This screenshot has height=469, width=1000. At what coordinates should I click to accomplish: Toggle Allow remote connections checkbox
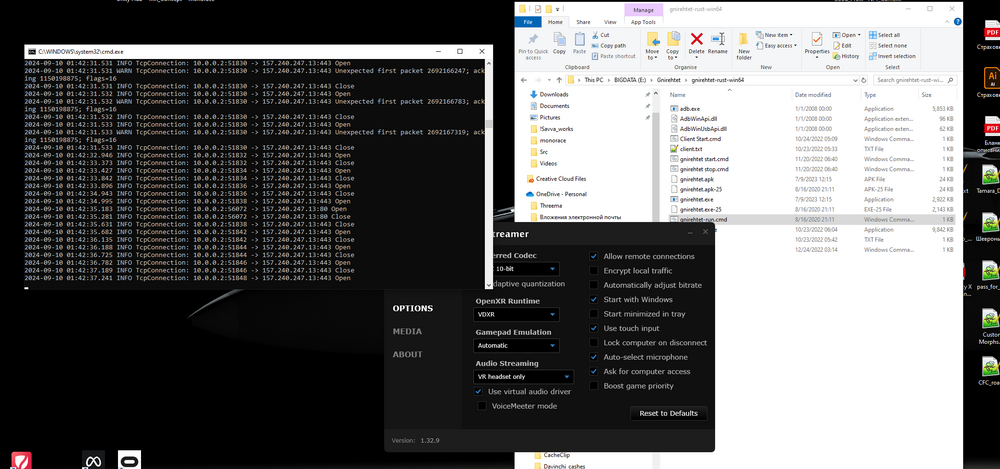click(594, 257)
